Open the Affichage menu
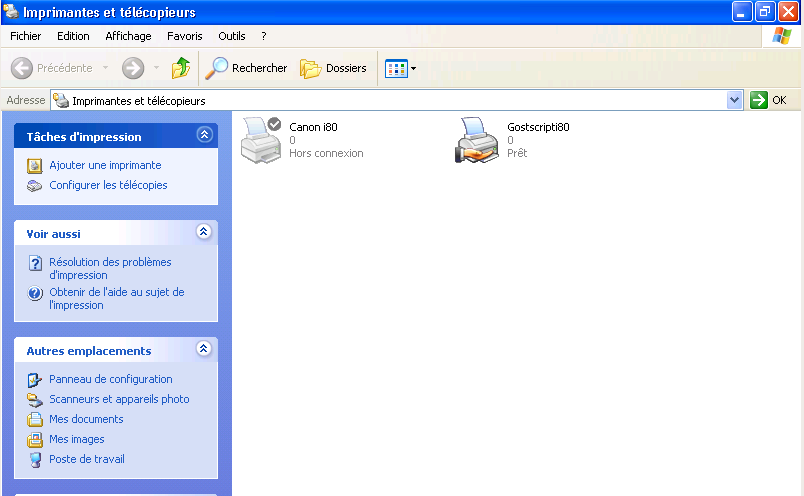This screenshot has height=496, width=804. 128,36
